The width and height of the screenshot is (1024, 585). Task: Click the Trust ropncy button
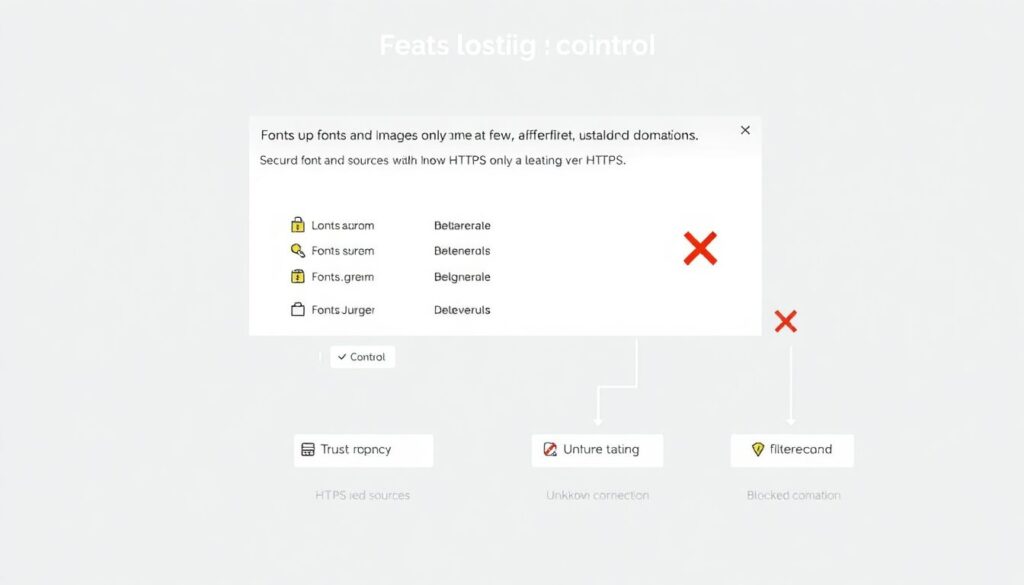364,450
